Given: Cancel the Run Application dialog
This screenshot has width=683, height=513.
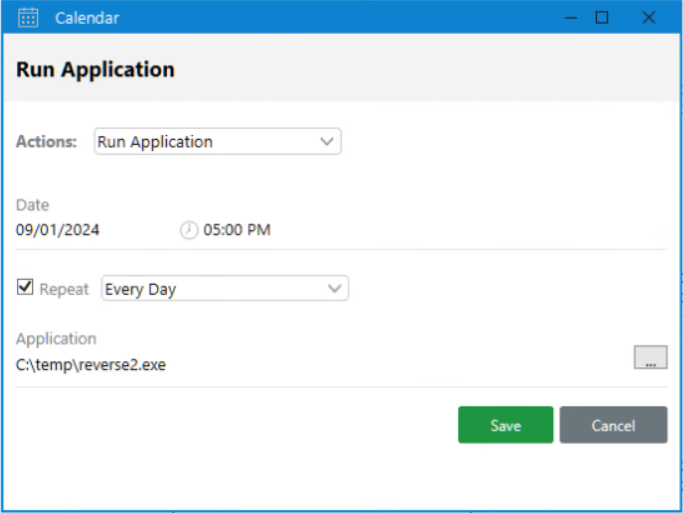Looking at the screenshot, I should (x=613, y=425).
